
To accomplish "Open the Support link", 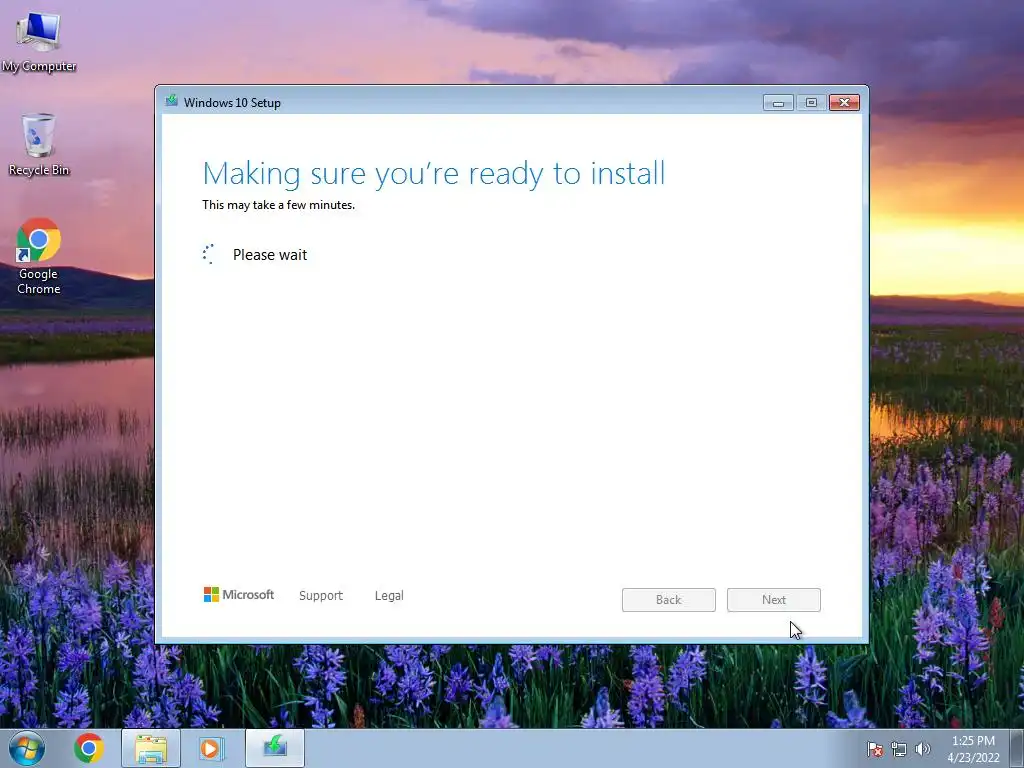I will pos(321,596).
